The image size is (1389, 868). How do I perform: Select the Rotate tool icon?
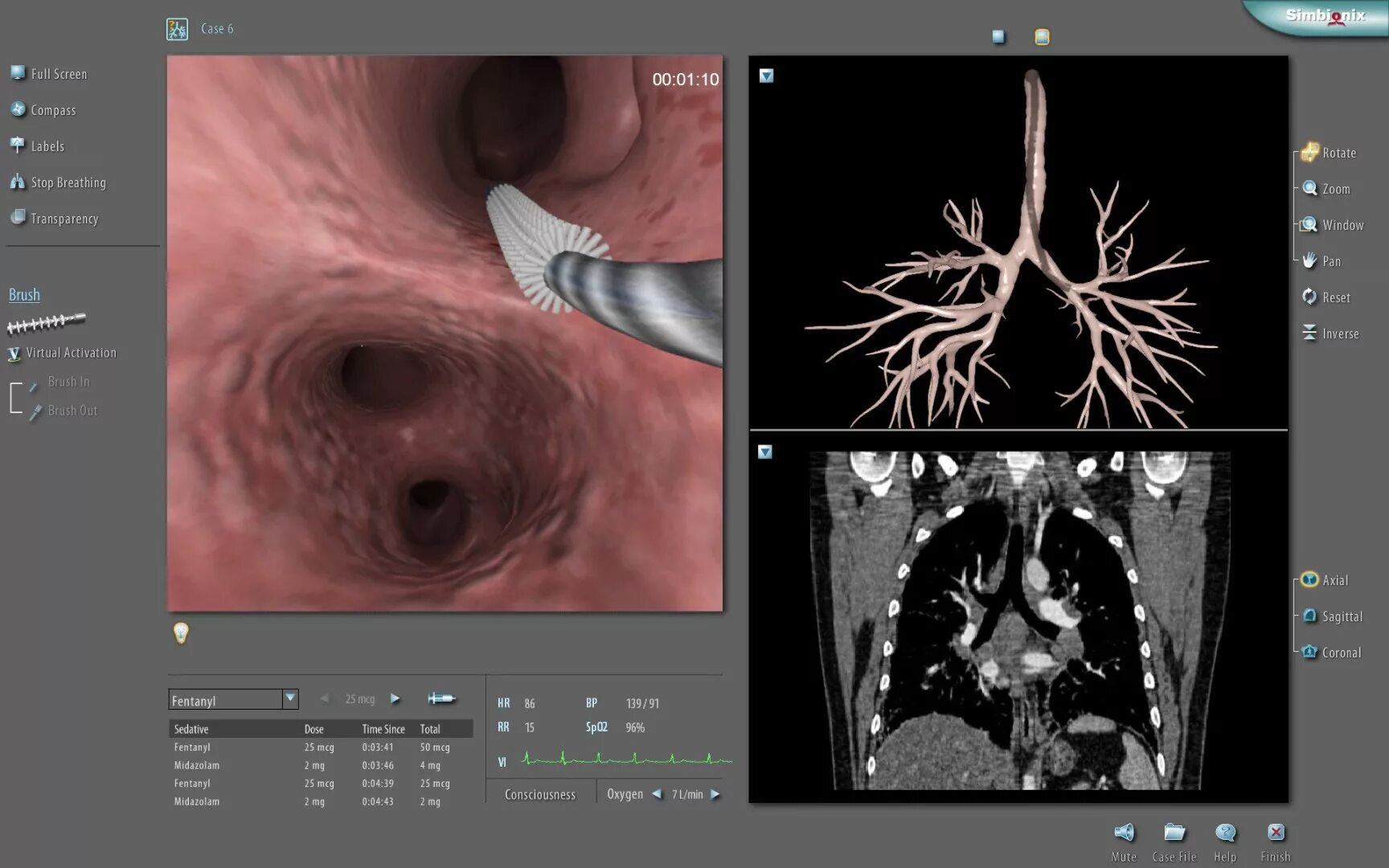[1309, 152]
